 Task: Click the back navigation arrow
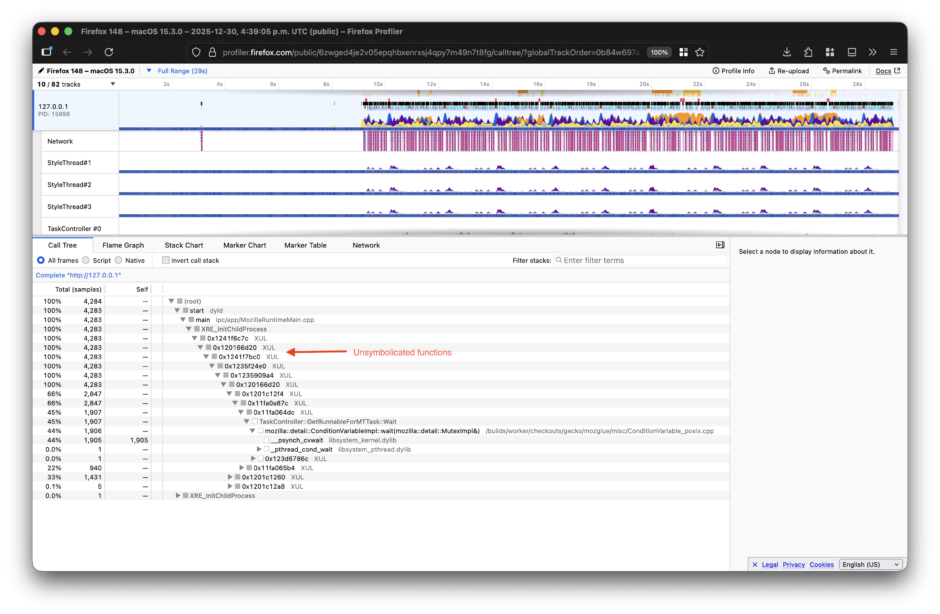tap(67, 52)
